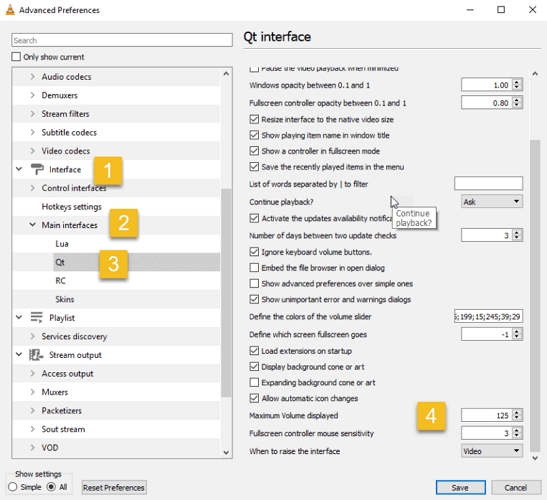The height and width of the screenshot is (500, 547).
Task: Collapse the Main interfaces tree node
Action: [x=32, y=225]
